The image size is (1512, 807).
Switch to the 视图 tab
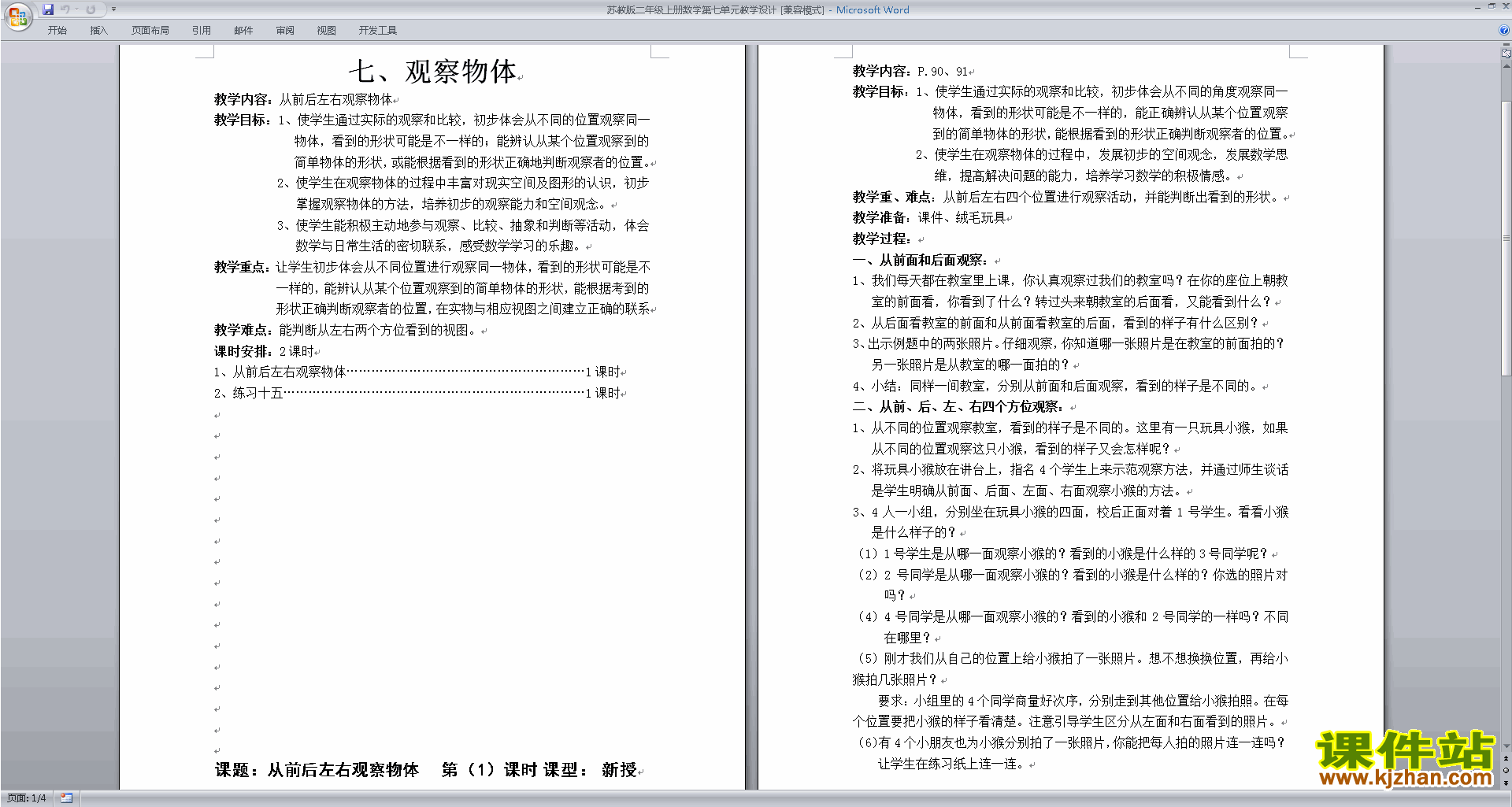(326, 31)
